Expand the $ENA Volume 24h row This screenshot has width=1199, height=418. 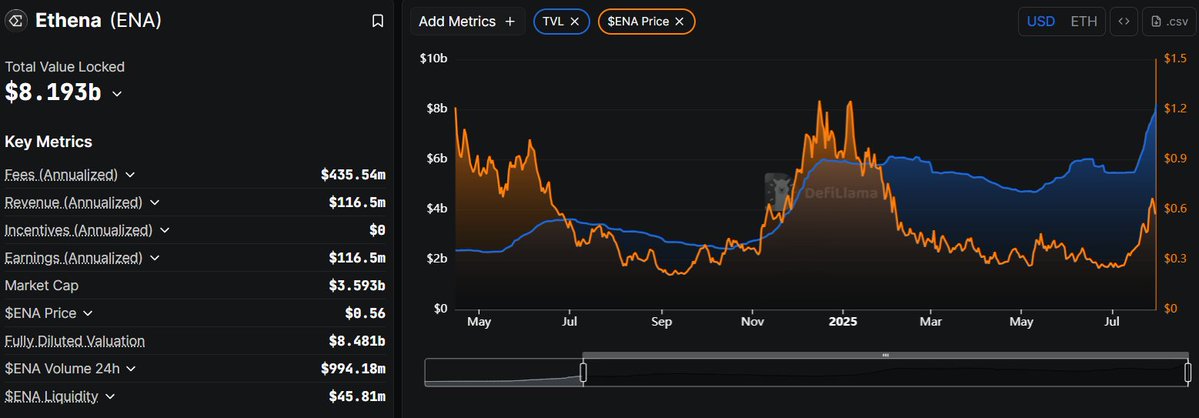click(x=131, y=368)
